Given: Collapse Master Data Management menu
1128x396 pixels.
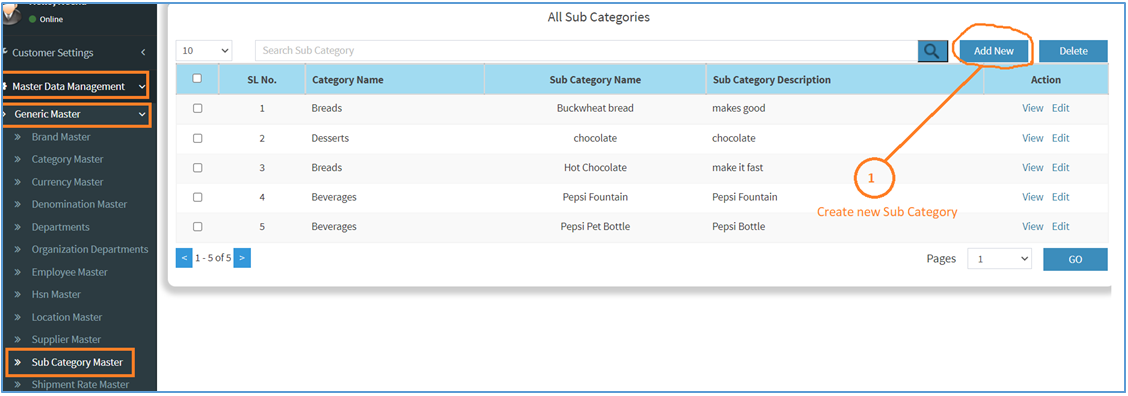Looking at the screenshot, I should (76, 86).
